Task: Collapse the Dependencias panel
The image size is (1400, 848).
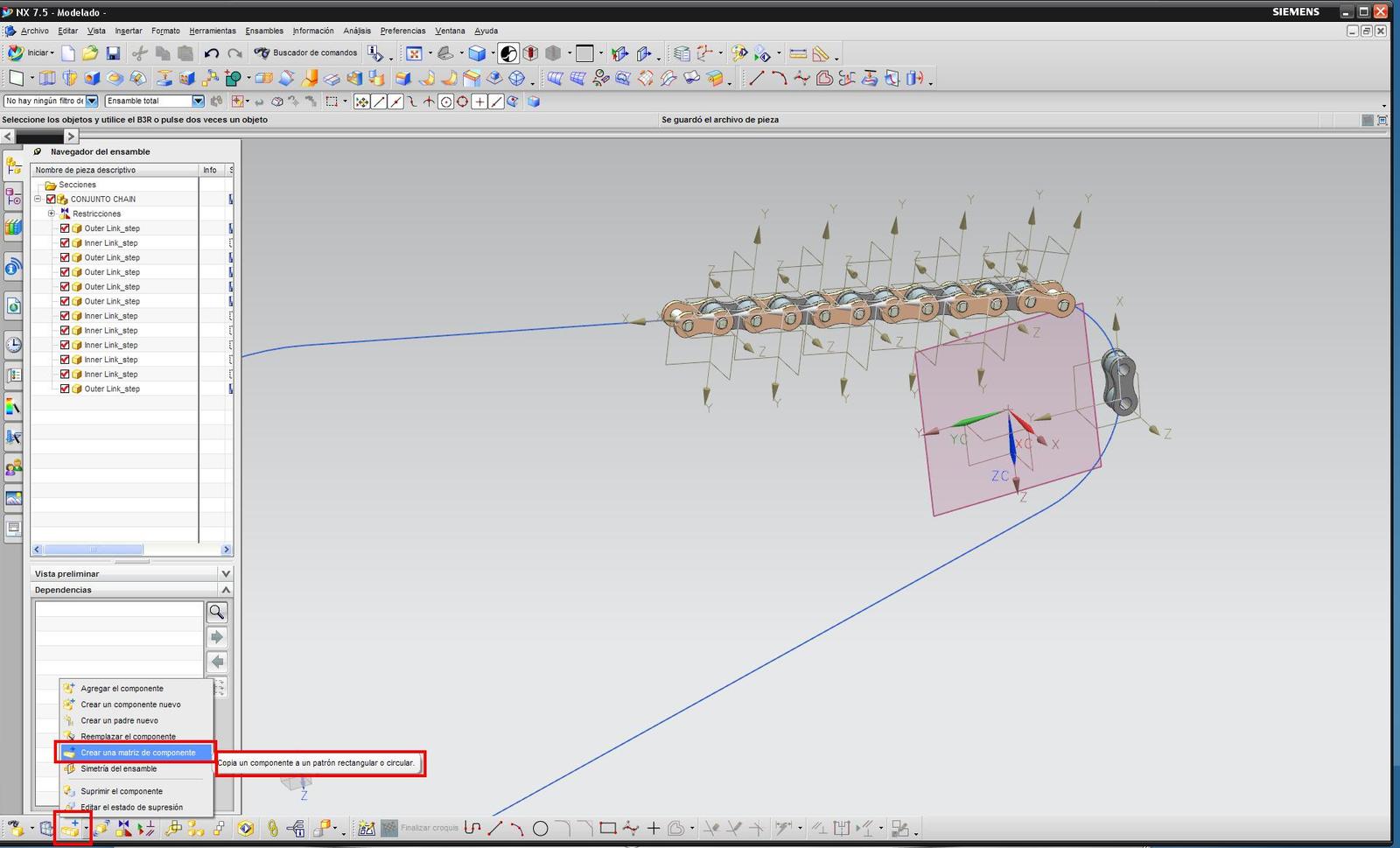Action: tap(226, 590)
